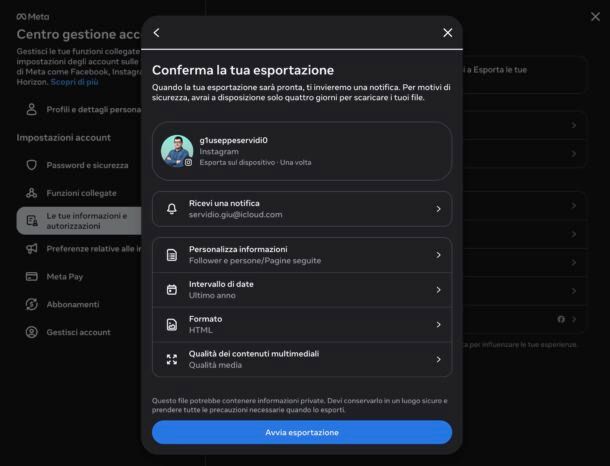This screenshot has width=610, height=466.
Task: Expand the Ricevi una notifica chevron
Action: [438, 209]
